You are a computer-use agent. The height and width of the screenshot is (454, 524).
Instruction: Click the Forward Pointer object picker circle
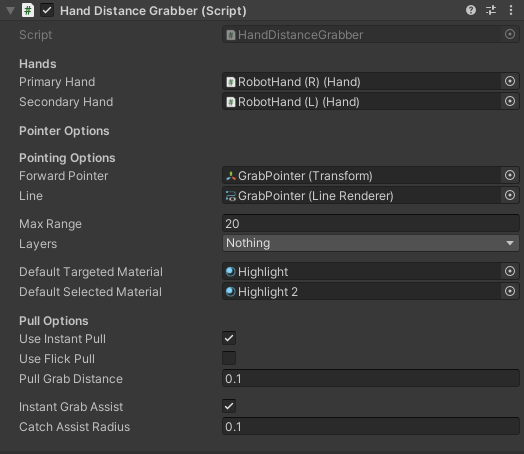510,175
